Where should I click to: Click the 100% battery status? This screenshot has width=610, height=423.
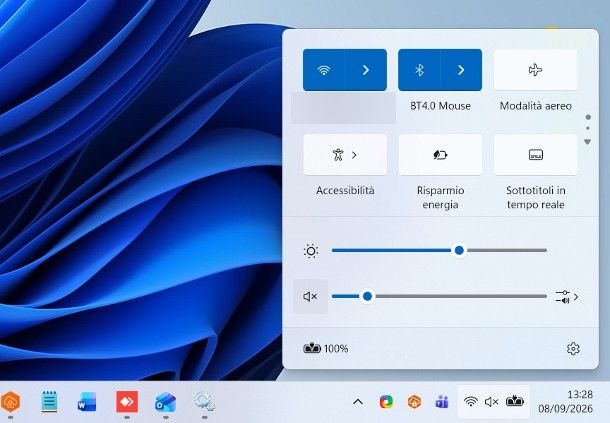coord(326,348)
